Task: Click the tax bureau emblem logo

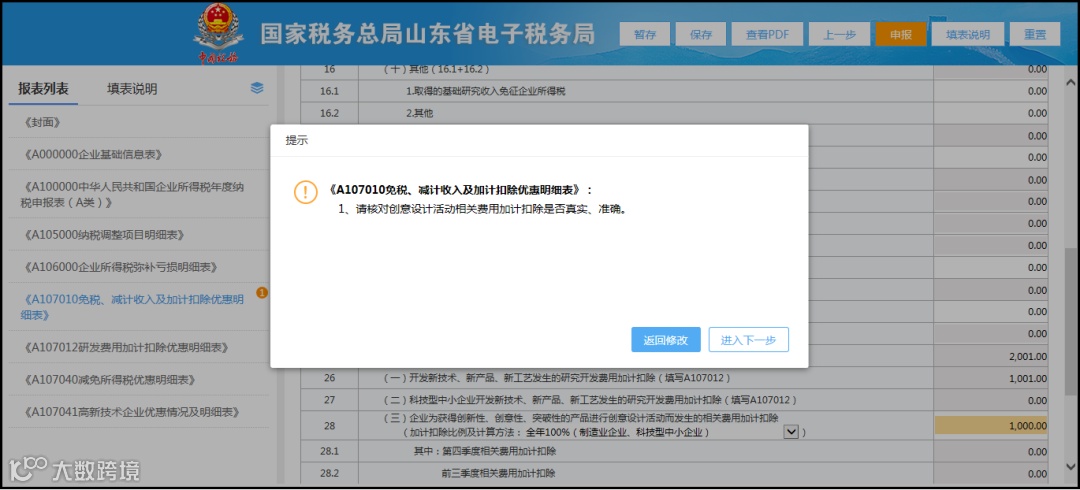Action: [217, 32]
